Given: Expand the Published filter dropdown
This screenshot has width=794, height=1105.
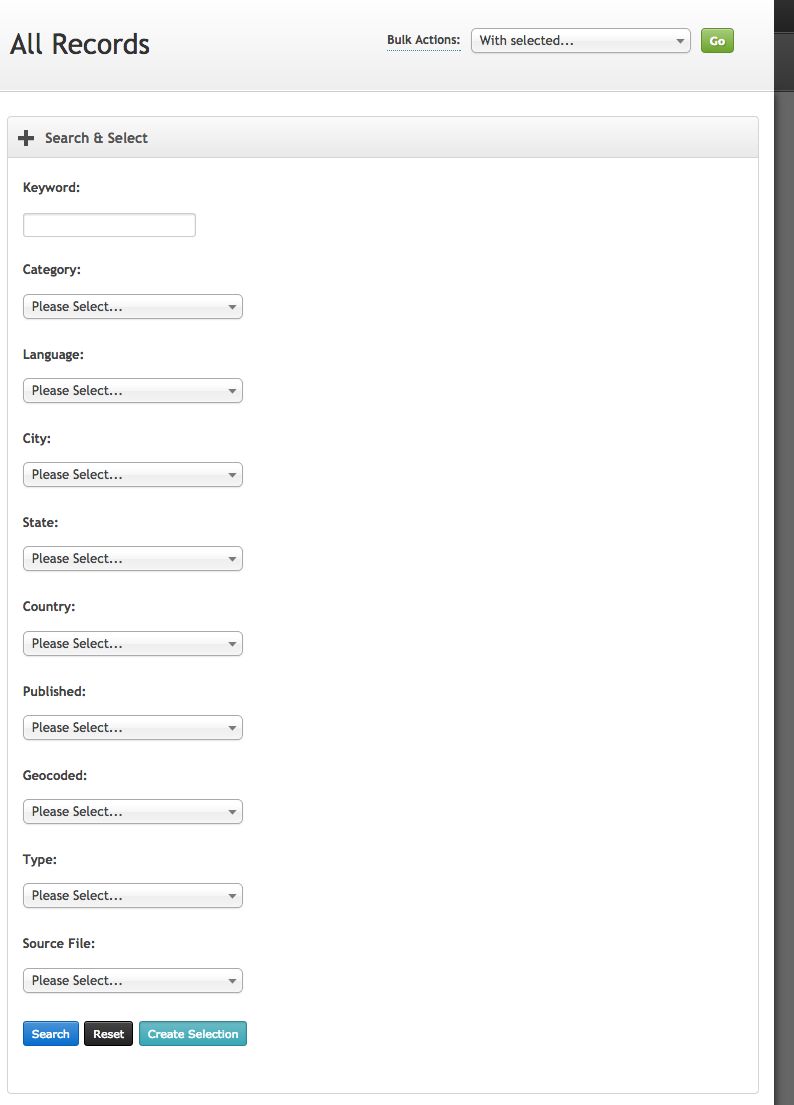Looking at the screenshot, I should click(132, 727).
